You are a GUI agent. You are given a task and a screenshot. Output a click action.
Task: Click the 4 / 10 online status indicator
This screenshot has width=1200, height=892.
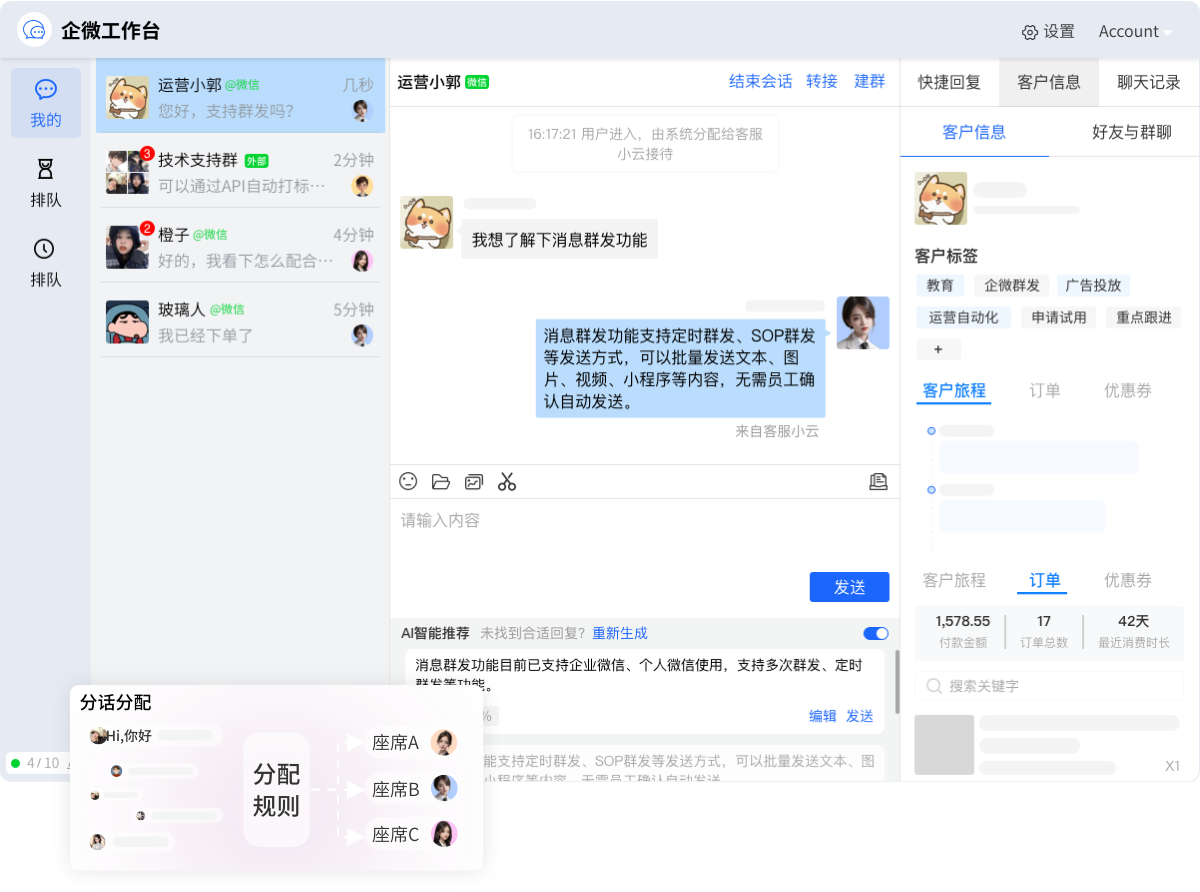point(38,763)
